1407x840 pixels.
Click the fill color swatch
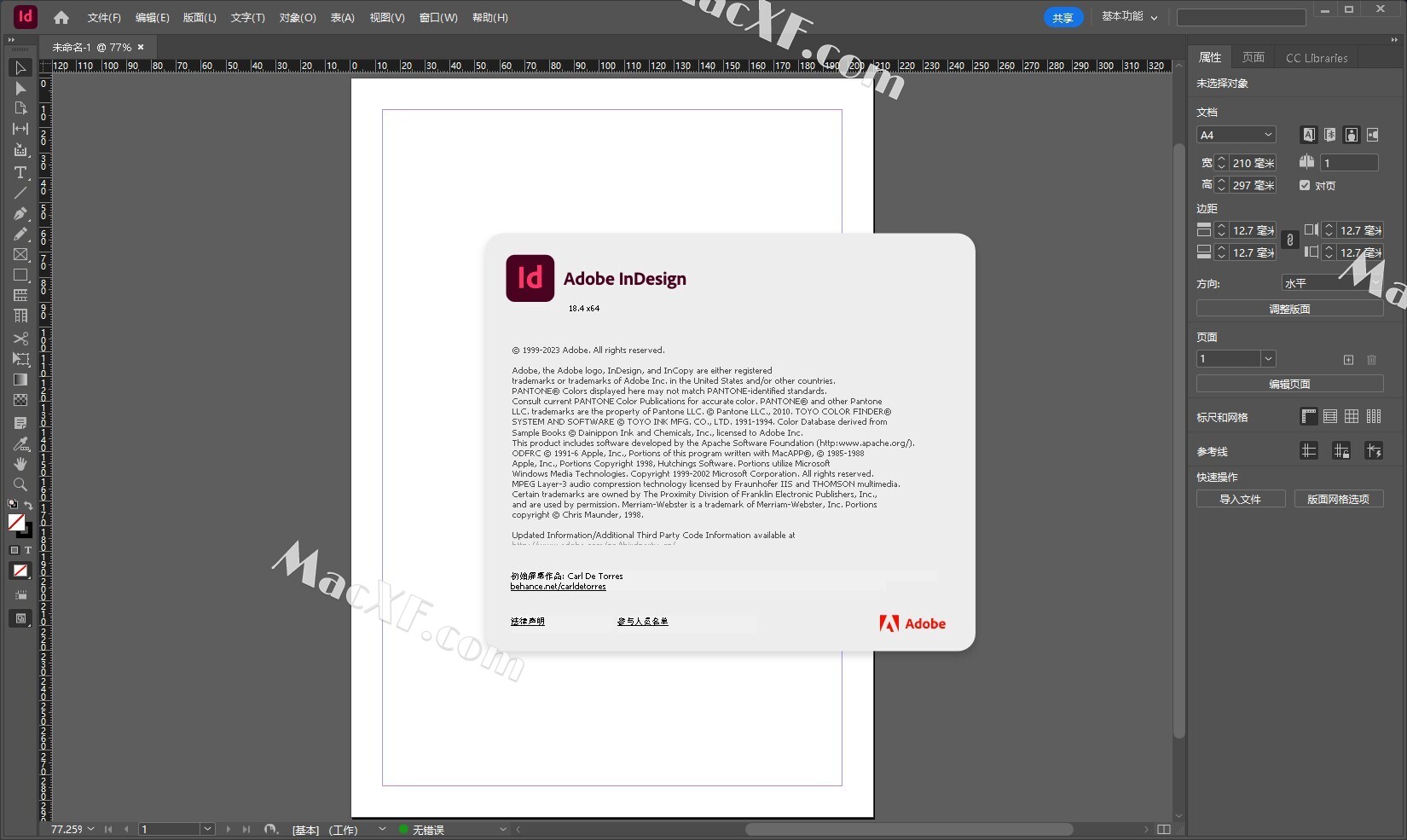[x=16, y=522]
